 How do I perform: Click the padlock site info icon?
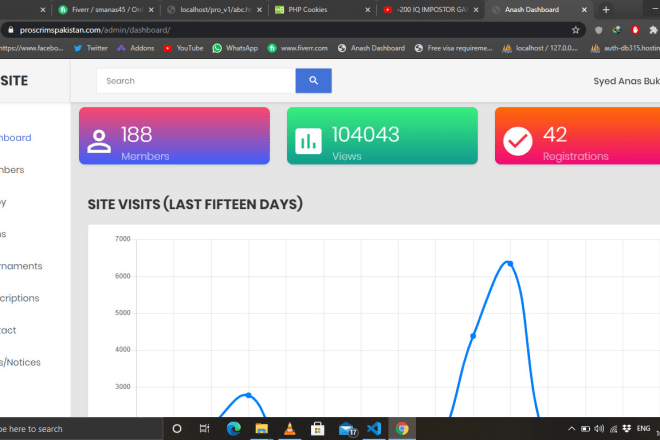point(11,30)
